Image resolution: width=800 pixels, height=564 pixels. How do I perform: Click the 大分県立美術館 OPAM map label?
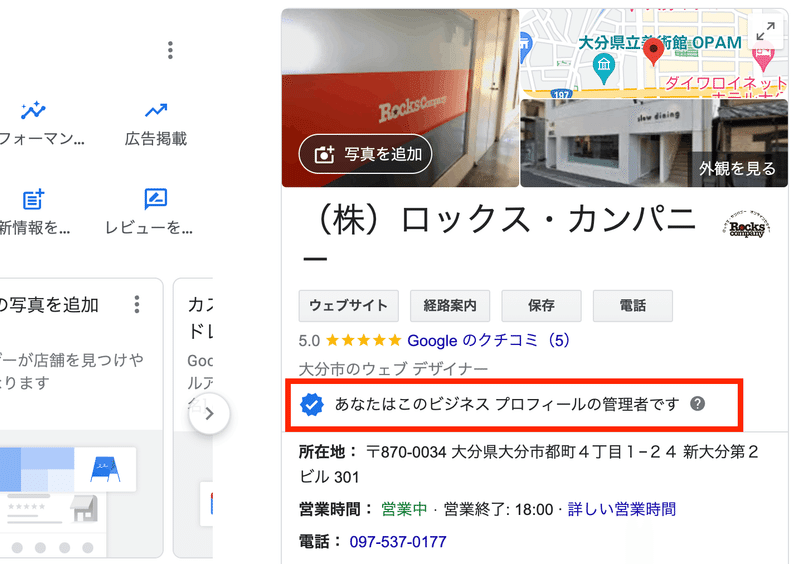660,42
